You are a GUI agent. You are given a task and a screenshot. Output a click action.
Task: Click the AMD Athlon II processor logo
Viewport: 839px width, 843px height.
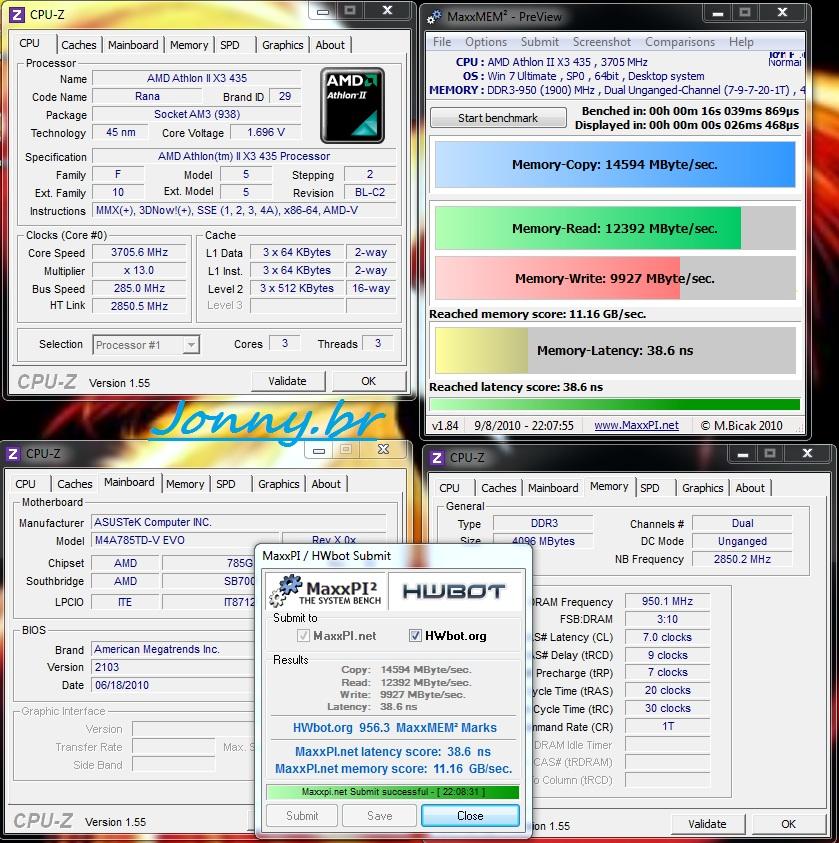point(352,105)
